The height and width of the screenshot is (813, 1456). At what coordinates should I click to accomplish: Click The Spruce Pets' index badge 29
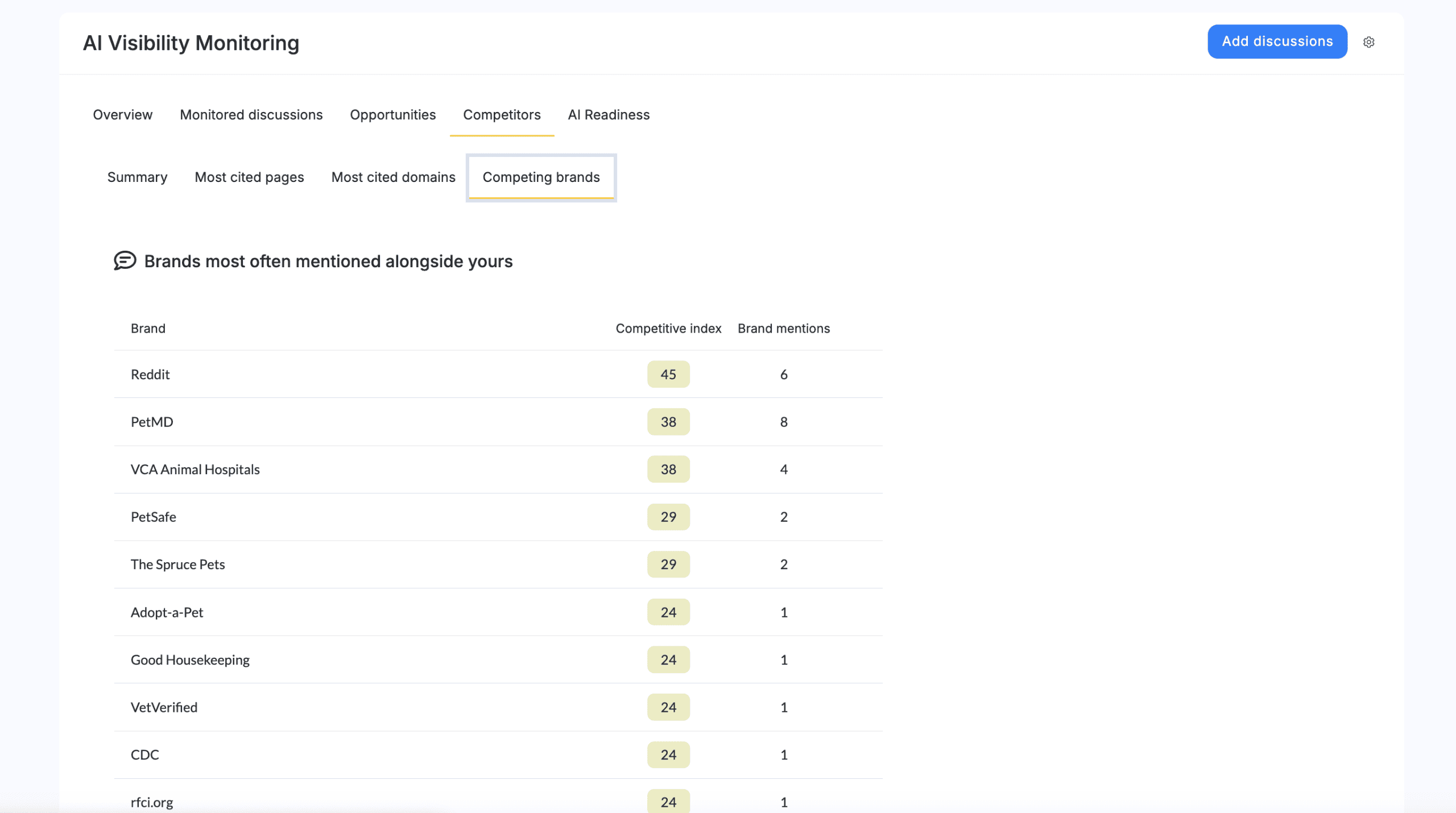pos(668,565)
